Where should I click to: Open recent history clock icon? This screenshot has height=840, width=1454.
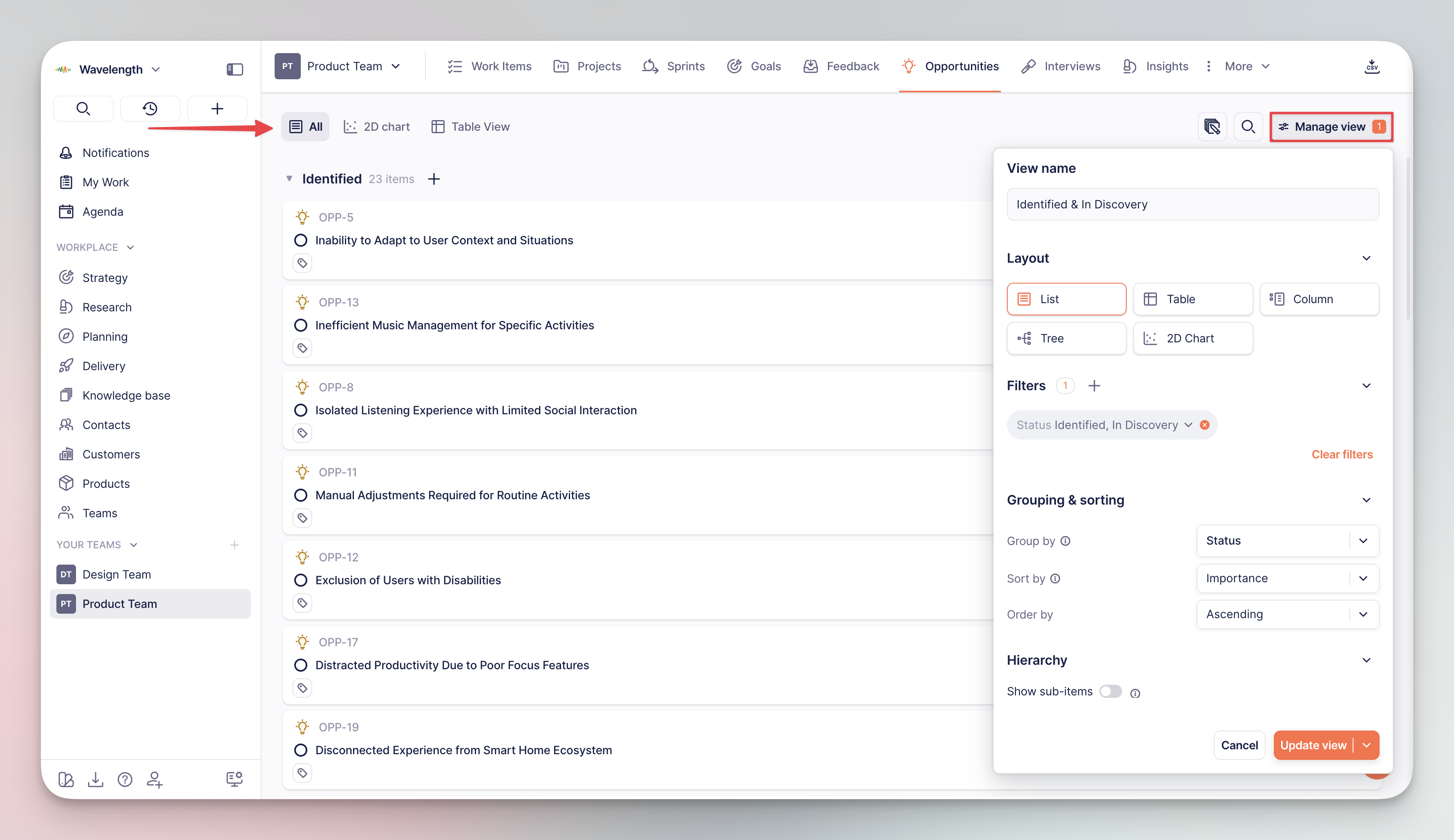[x=150, y=108]
